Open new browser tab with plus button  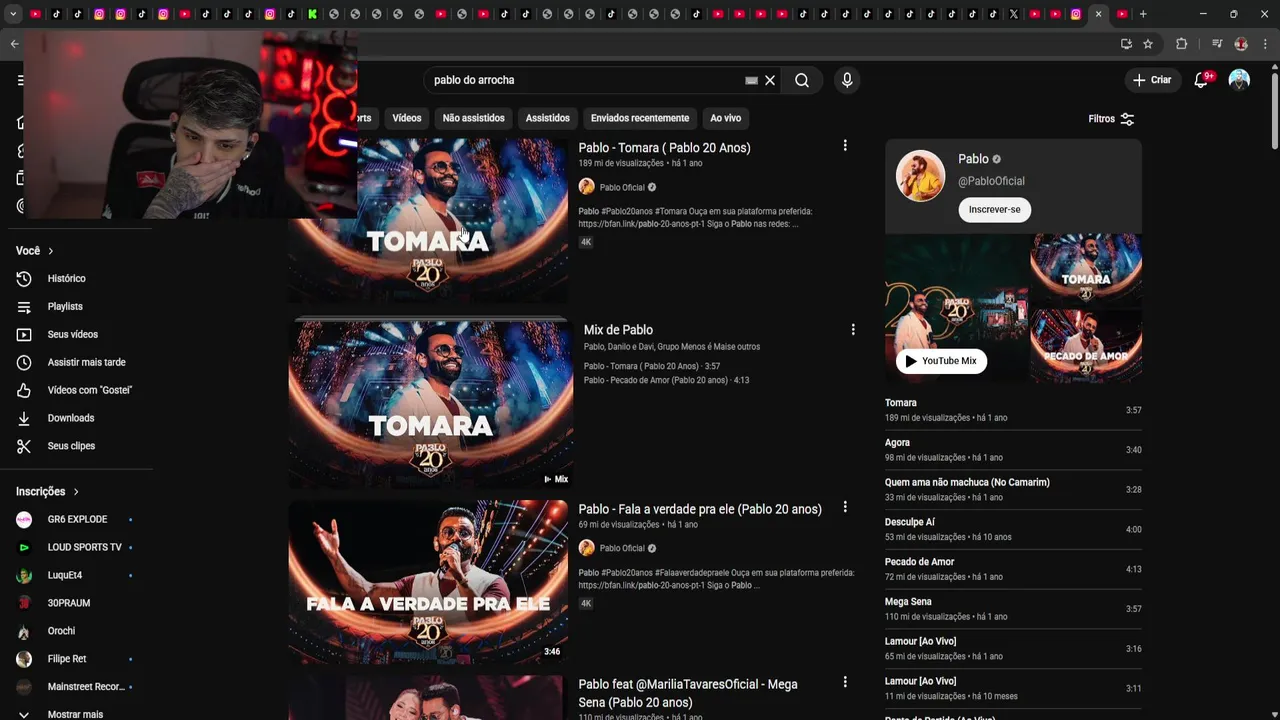click(1143, 14)
